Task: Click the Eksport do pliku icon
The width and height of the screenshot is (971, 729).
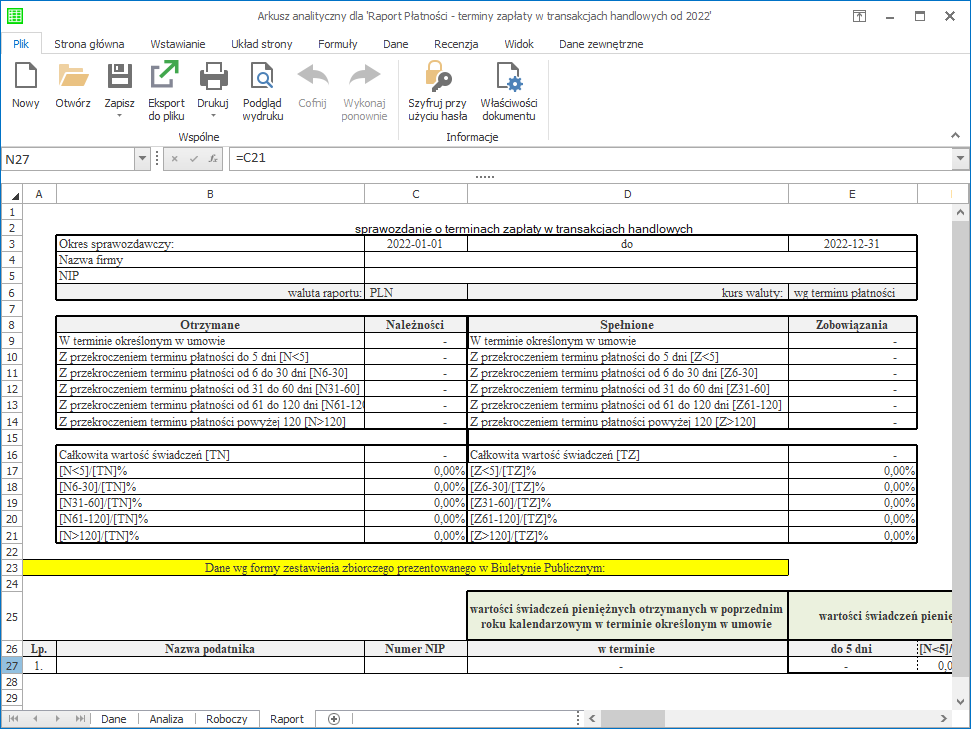Action: click(x=166, y=77)
